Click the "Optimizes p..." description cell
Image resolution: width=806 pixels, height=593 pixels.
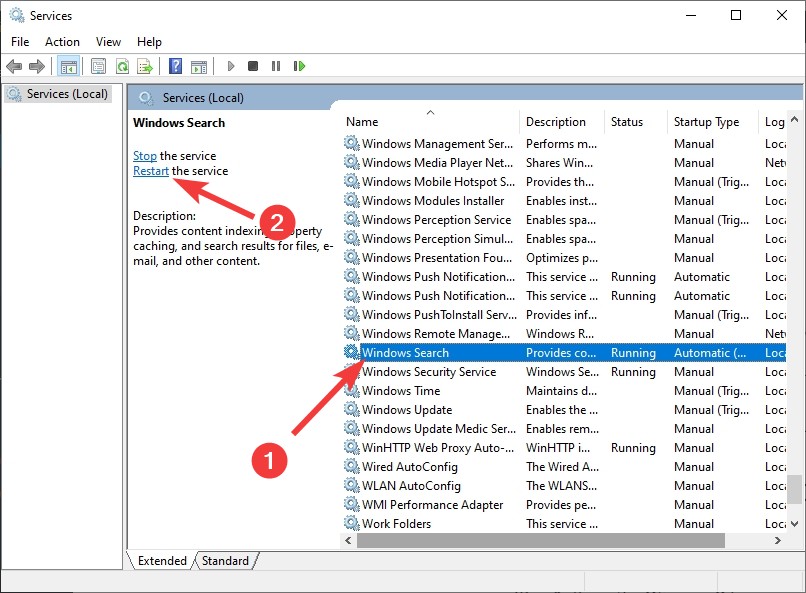coord(562,258)
